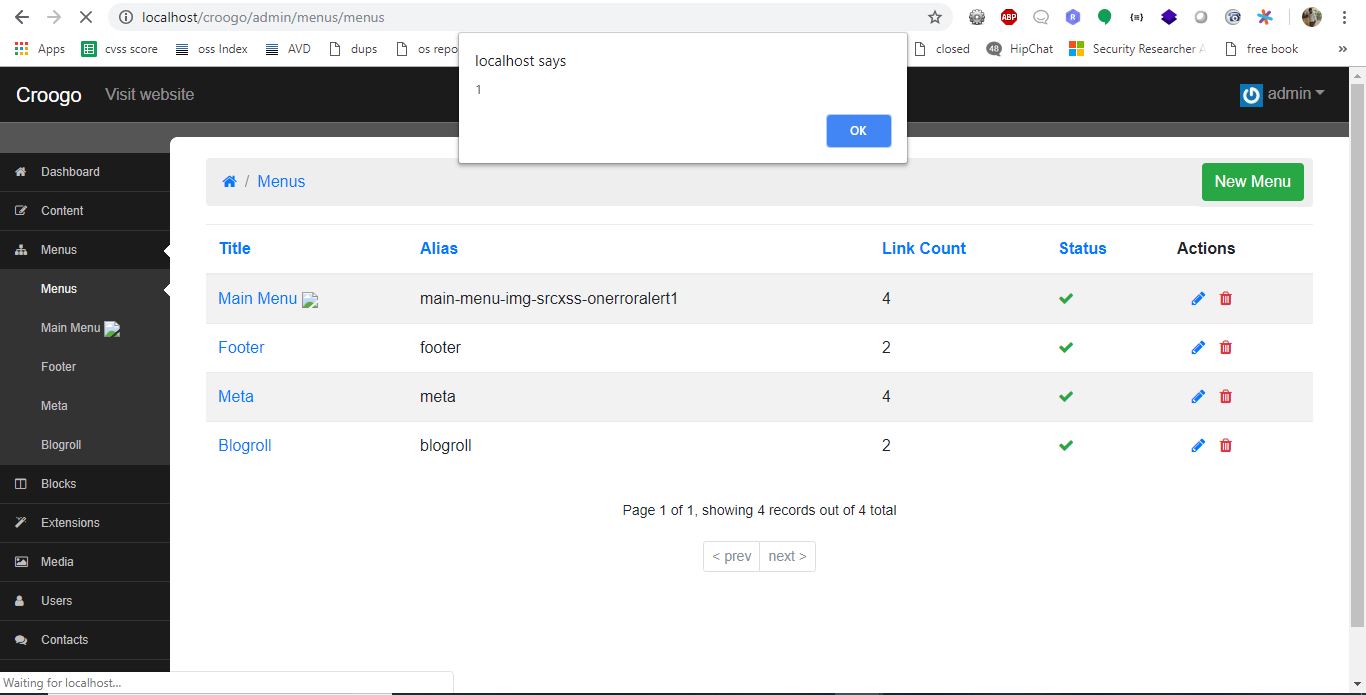Open the Menus breadcrumb link
Screen dimensions: 1366x695
281,182
